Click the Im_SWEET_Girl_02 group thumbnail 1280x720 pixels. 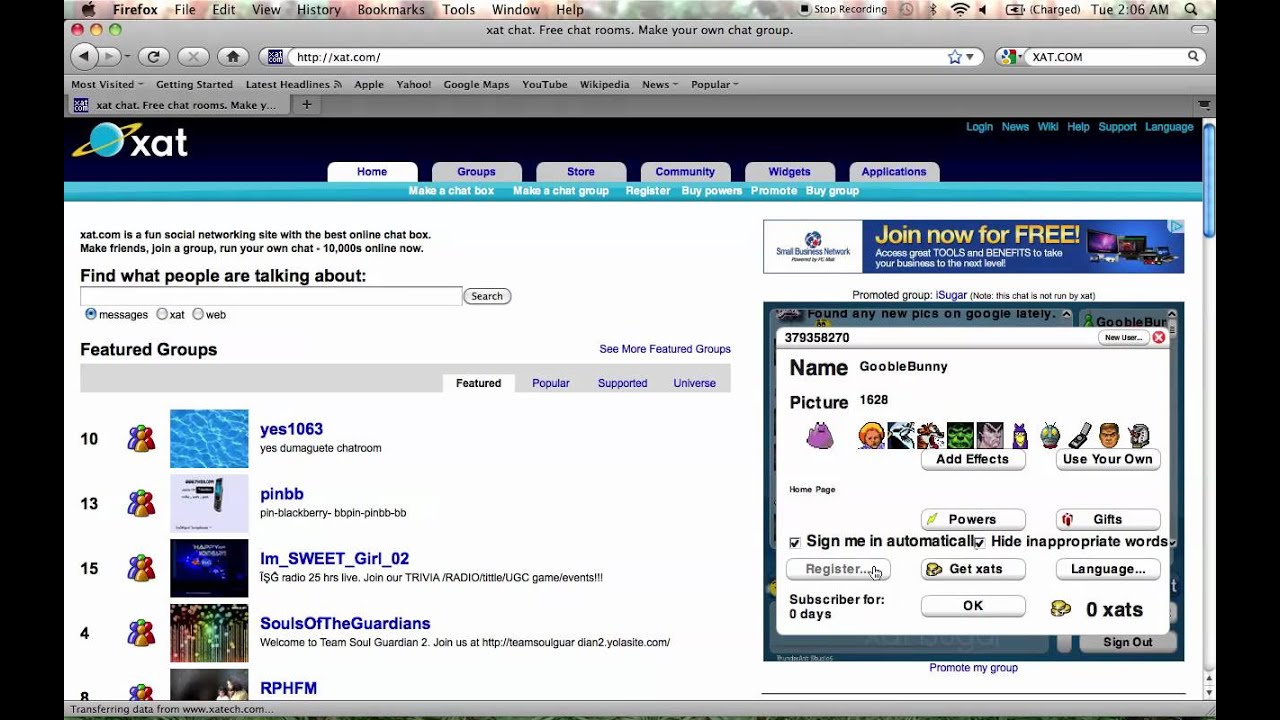click(209, 568)
